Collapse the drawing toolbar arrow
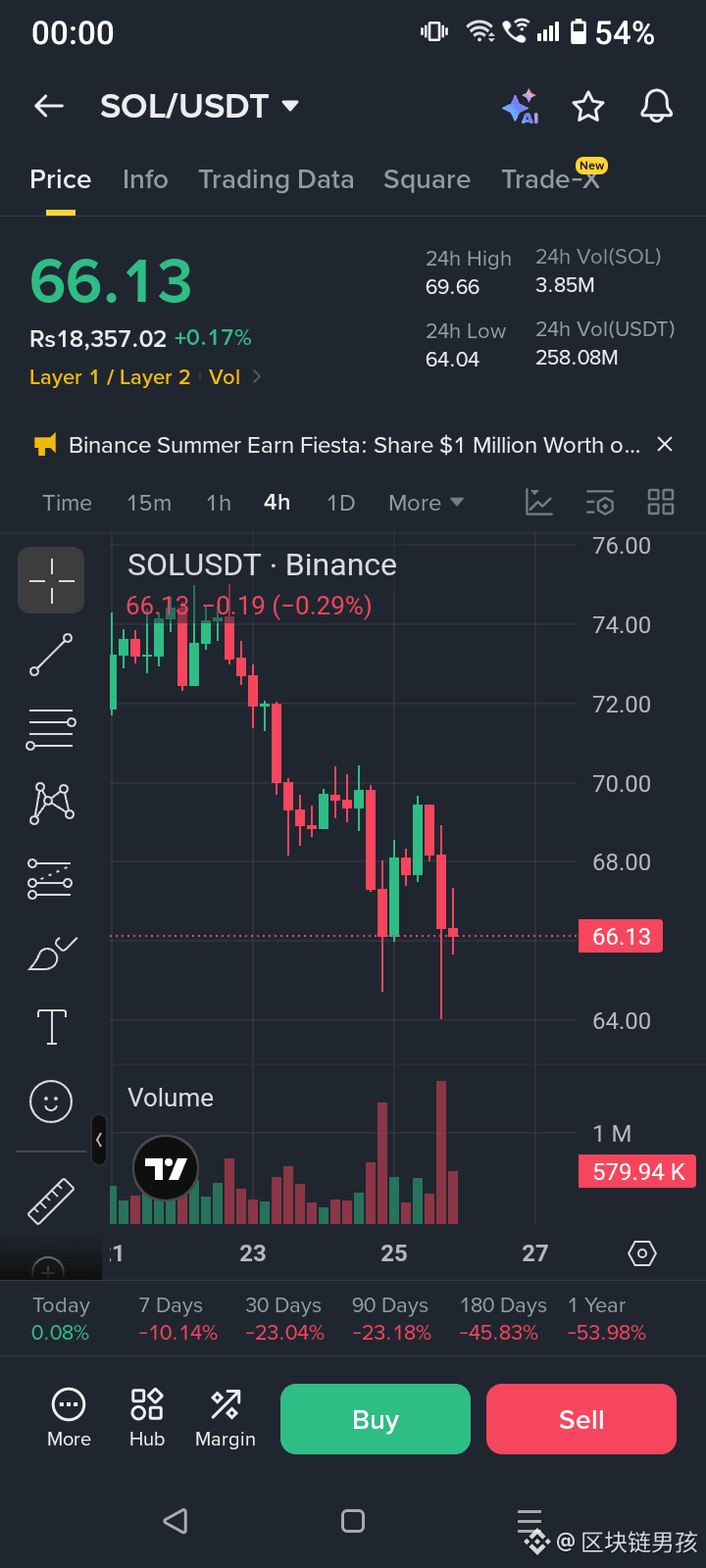706x1568 pixels. point(99,1140)
